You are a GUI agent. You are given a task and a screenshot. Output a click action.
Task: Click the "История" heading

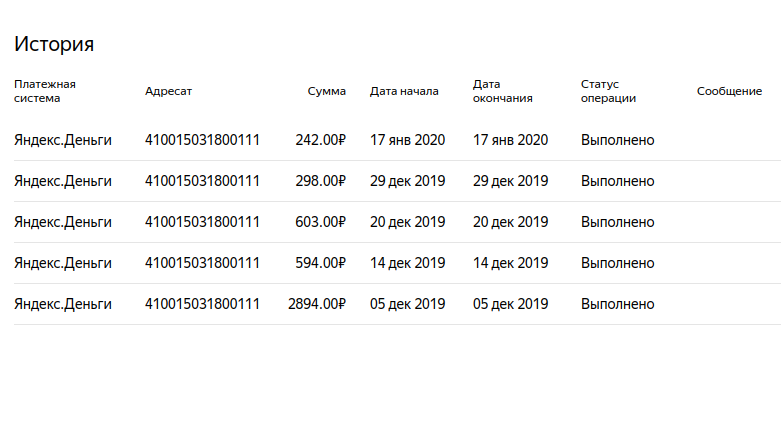[54, 44]
